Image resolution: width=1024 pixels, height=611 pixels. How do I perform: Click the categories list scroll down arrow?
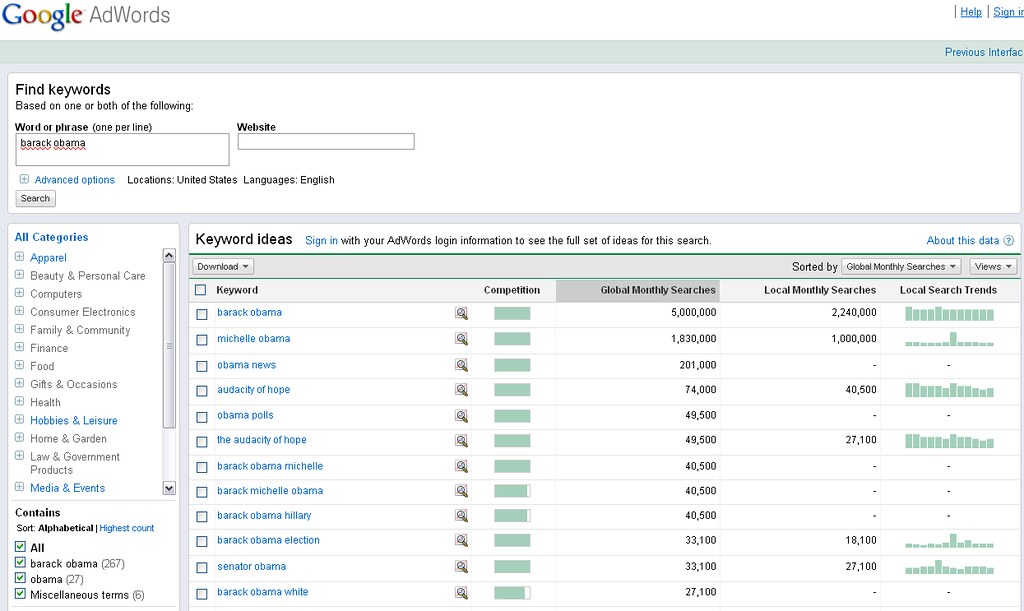pos(169,488)
